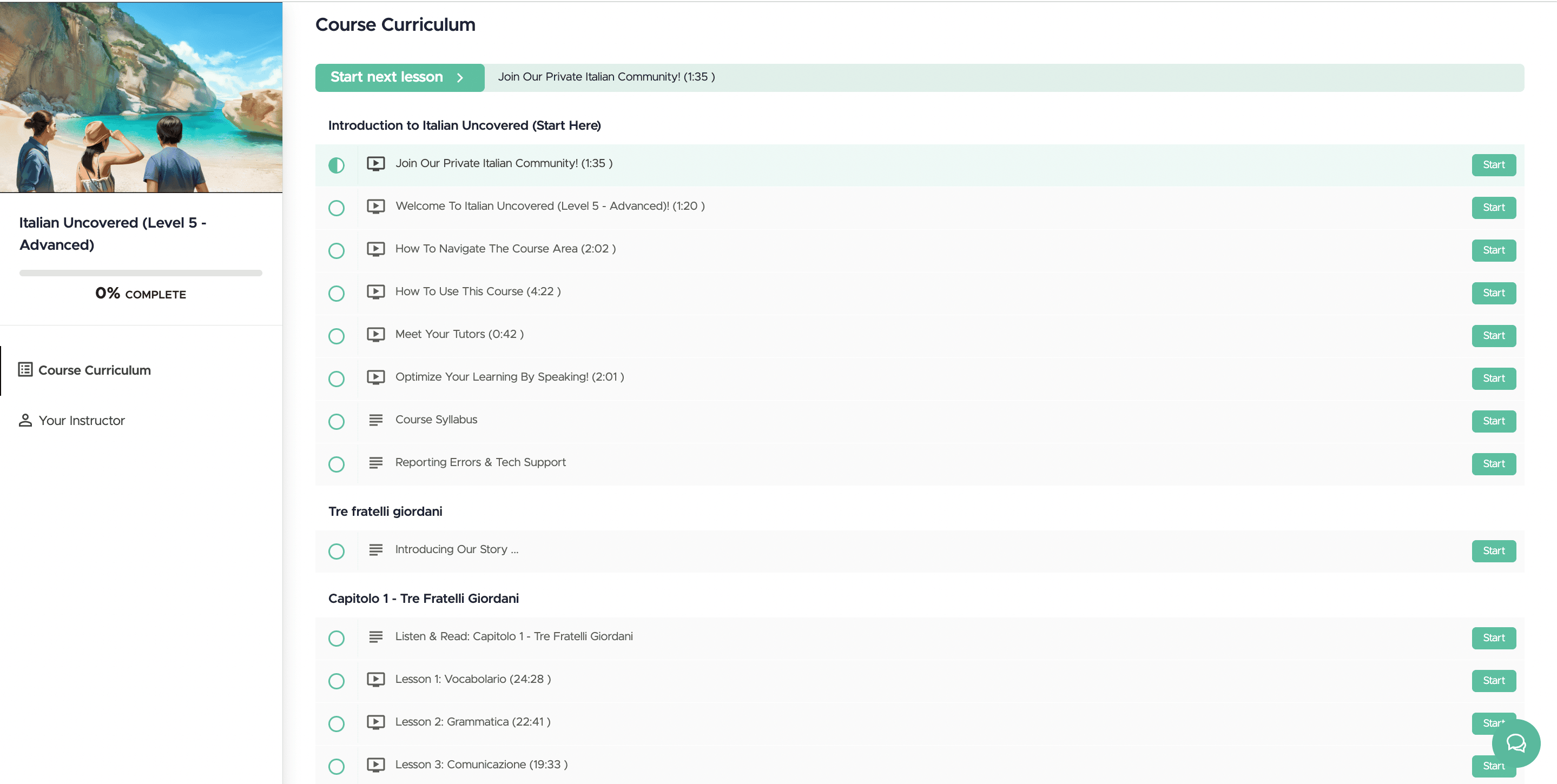Click the video icon for Join Our Private Italian Community

tap(375, 164)
